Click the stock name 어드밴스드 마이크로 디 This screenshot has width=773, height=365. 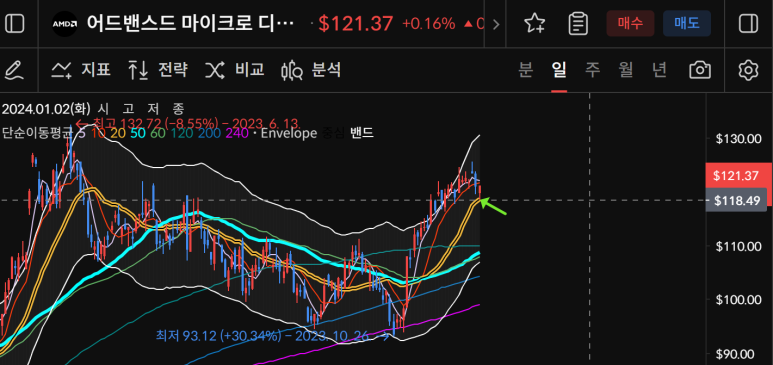click(191, 23)
